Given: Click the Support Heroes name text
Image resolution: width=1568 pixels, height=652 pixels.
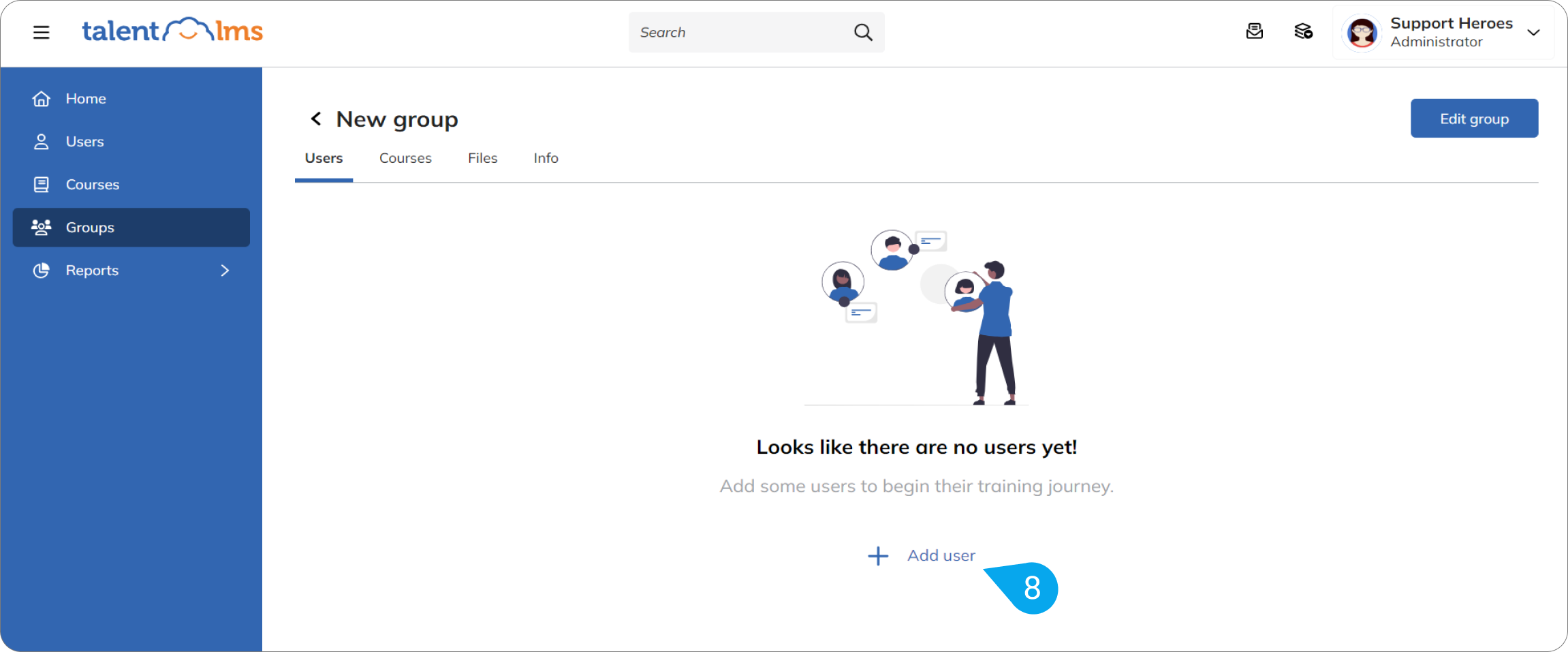Looking at the screenshot, I should [x=1451, y=23].
